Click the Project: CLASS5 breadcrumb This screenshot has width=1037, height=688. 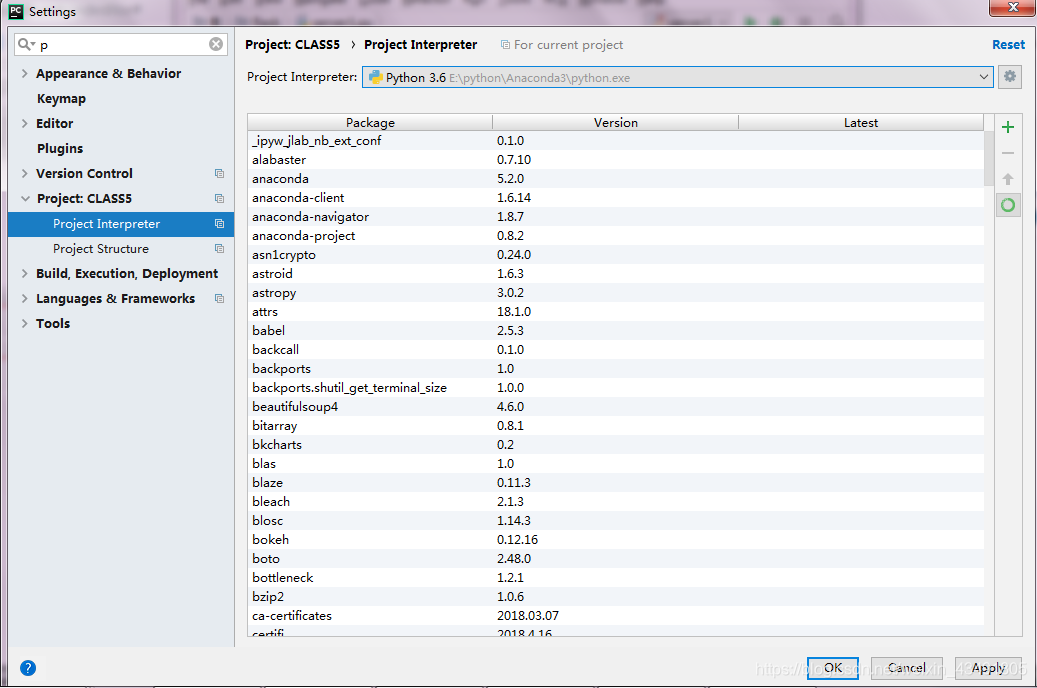(292, 44)
